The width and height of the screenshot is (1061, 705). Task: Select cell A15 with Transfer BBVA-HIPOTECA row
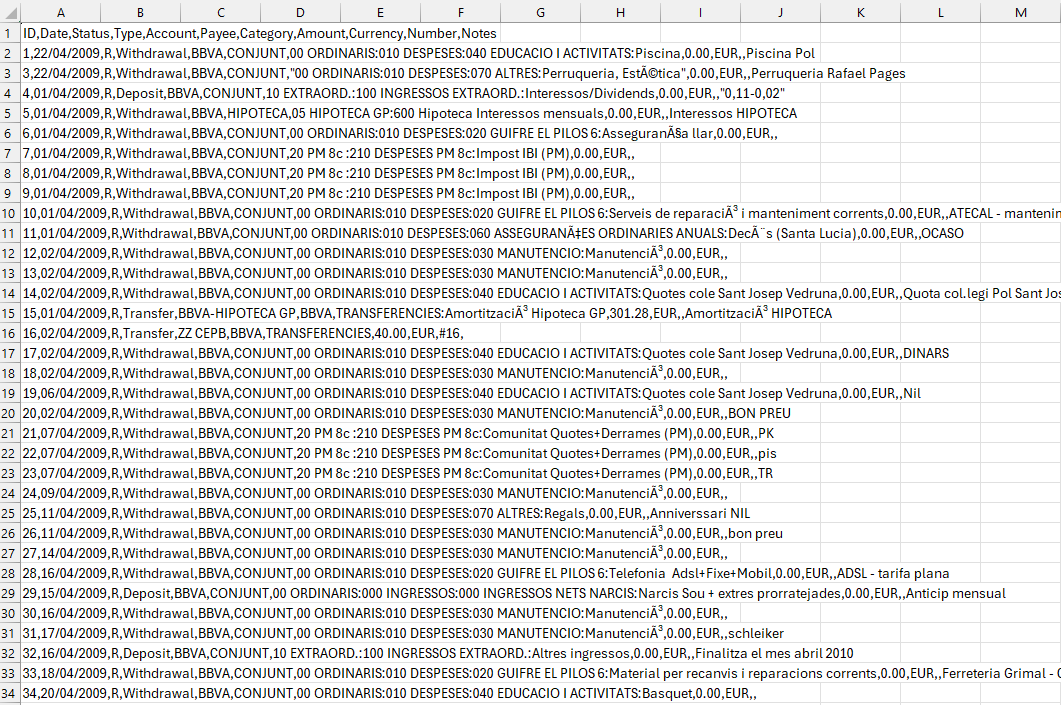60,313
